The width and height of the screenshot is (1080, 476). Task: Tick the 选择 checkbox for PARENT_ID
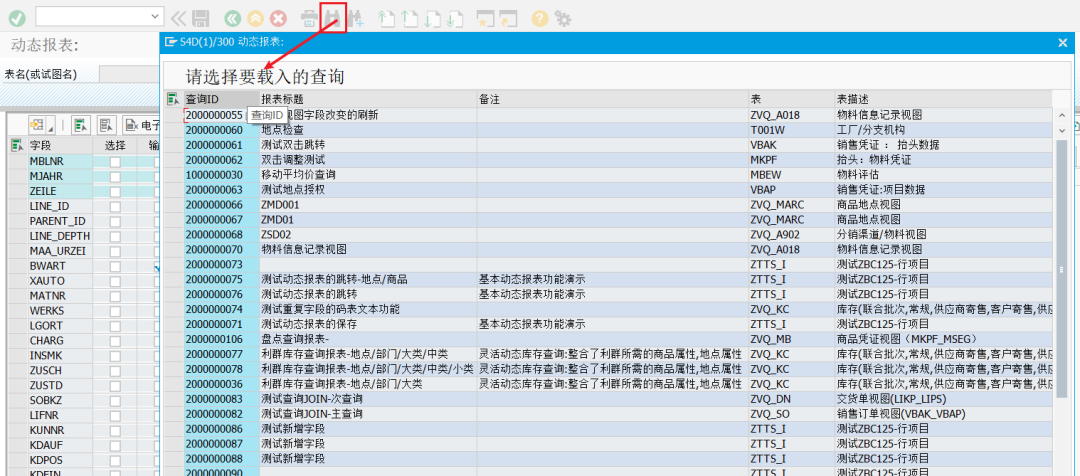click(115, 221)
